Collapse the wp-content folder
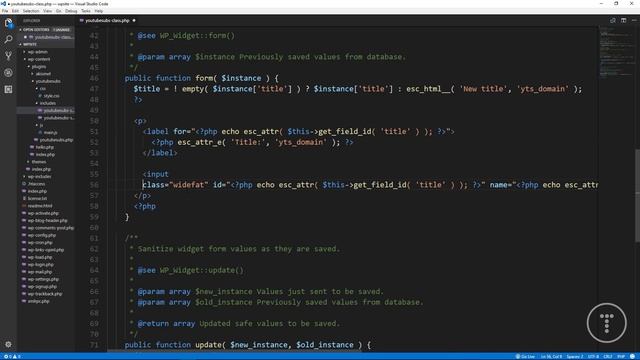Image resolution: width=640 pixels, height=360 pixels. click(x=38, y=59)
